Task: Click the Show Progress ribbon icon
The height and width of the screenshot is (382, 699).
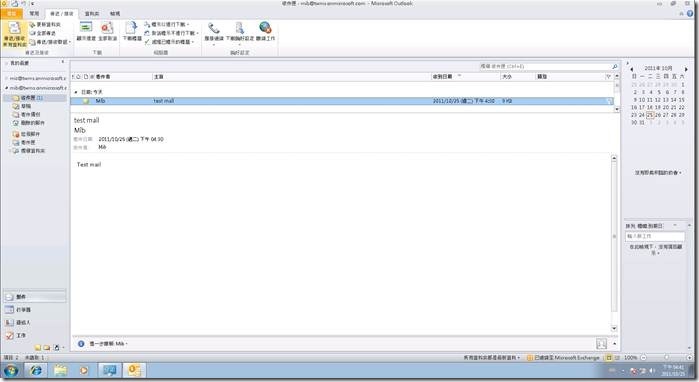Action: click(x=86, y=31)
